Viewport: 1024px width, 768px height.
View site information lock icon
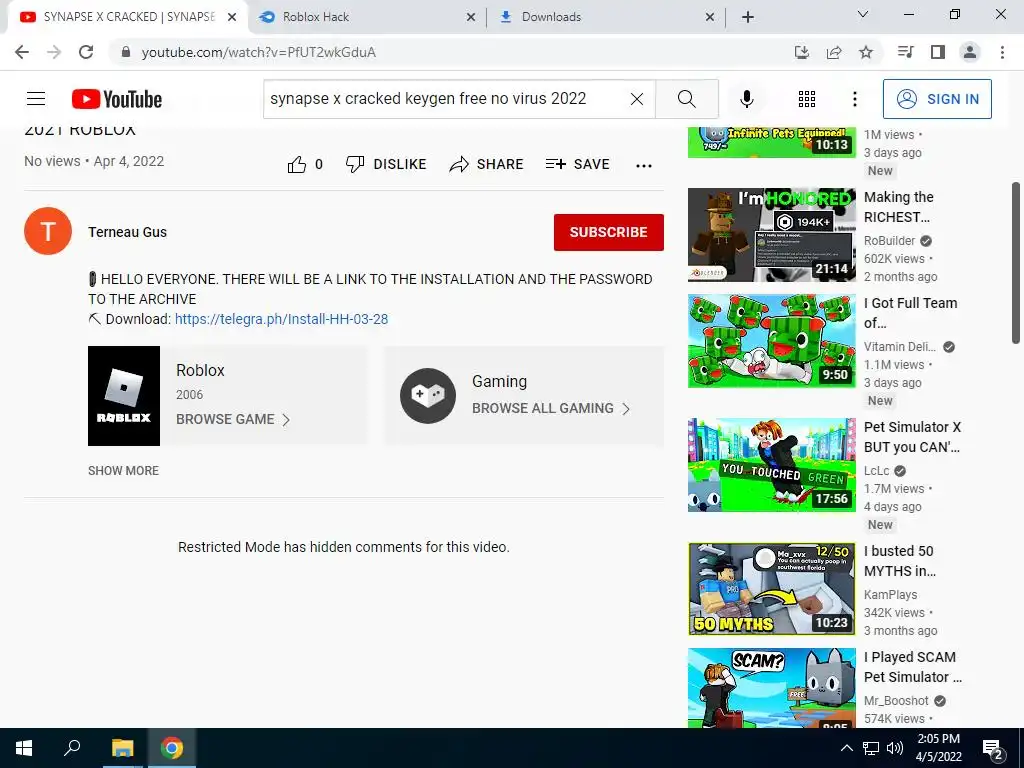(x=125, y=52)
